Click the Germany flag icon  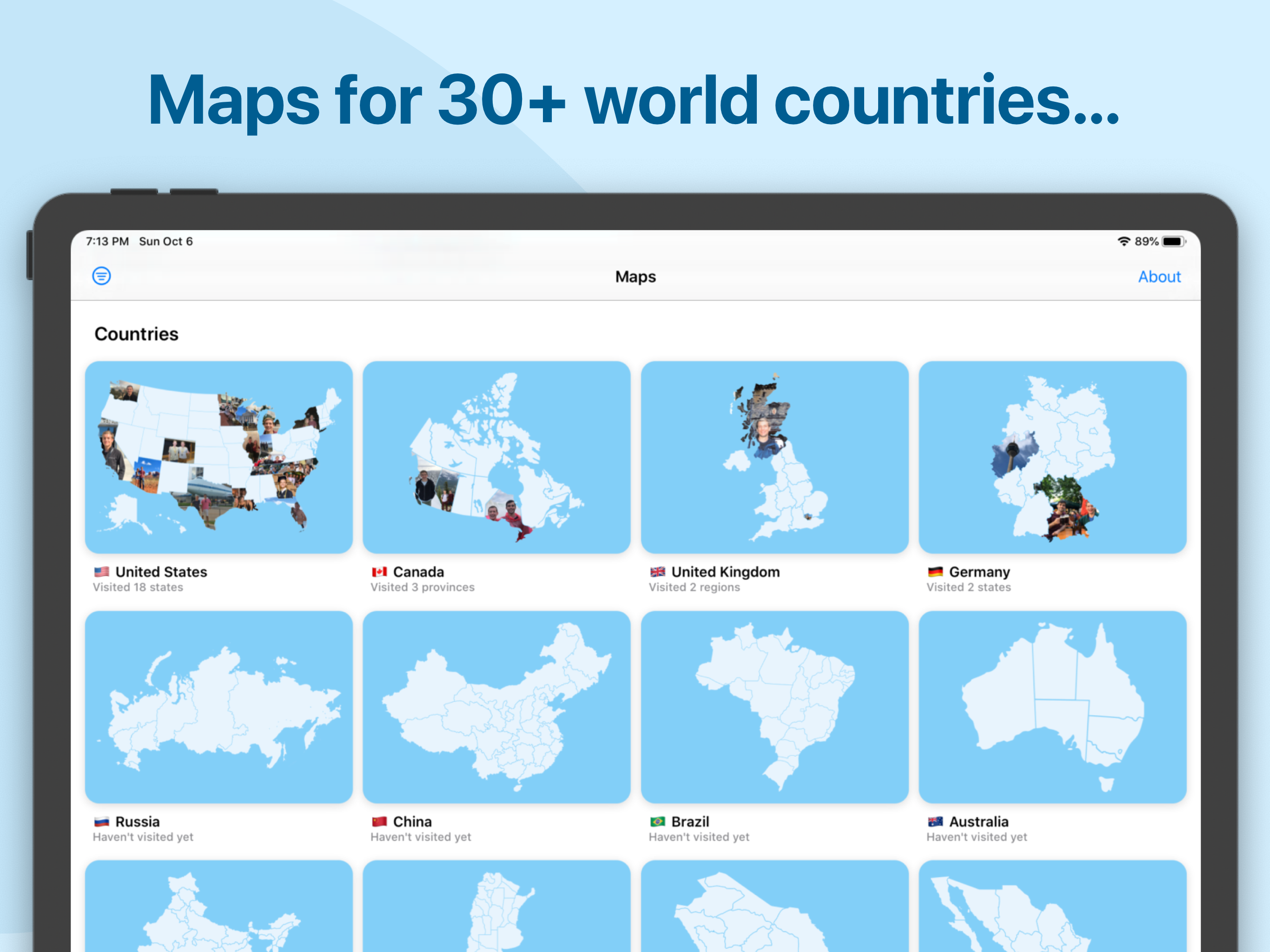(x=935, y=572)
